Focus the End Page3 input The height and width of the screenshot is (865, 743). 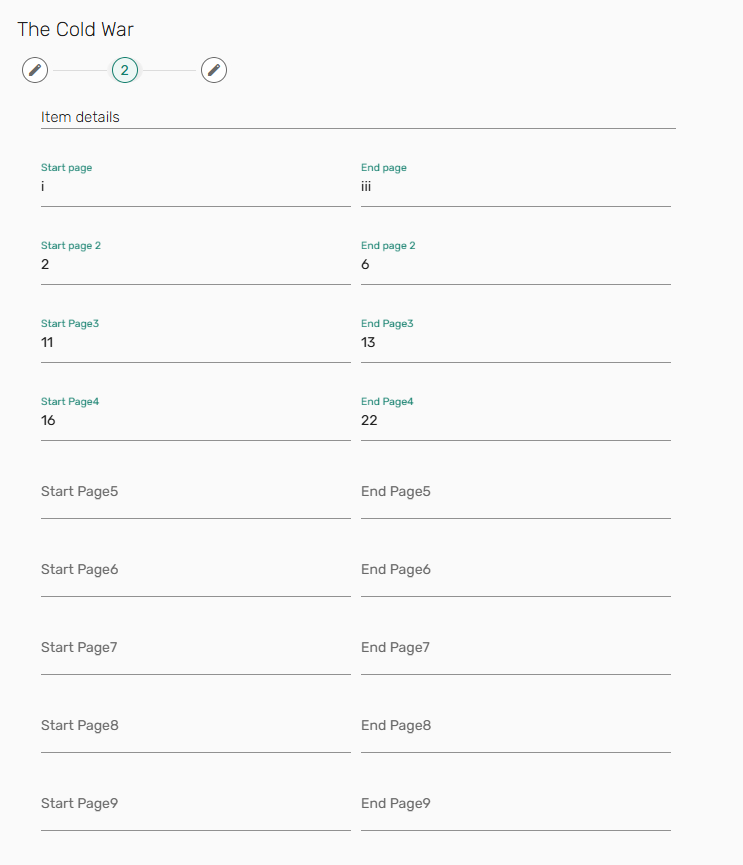pos(515,343)
